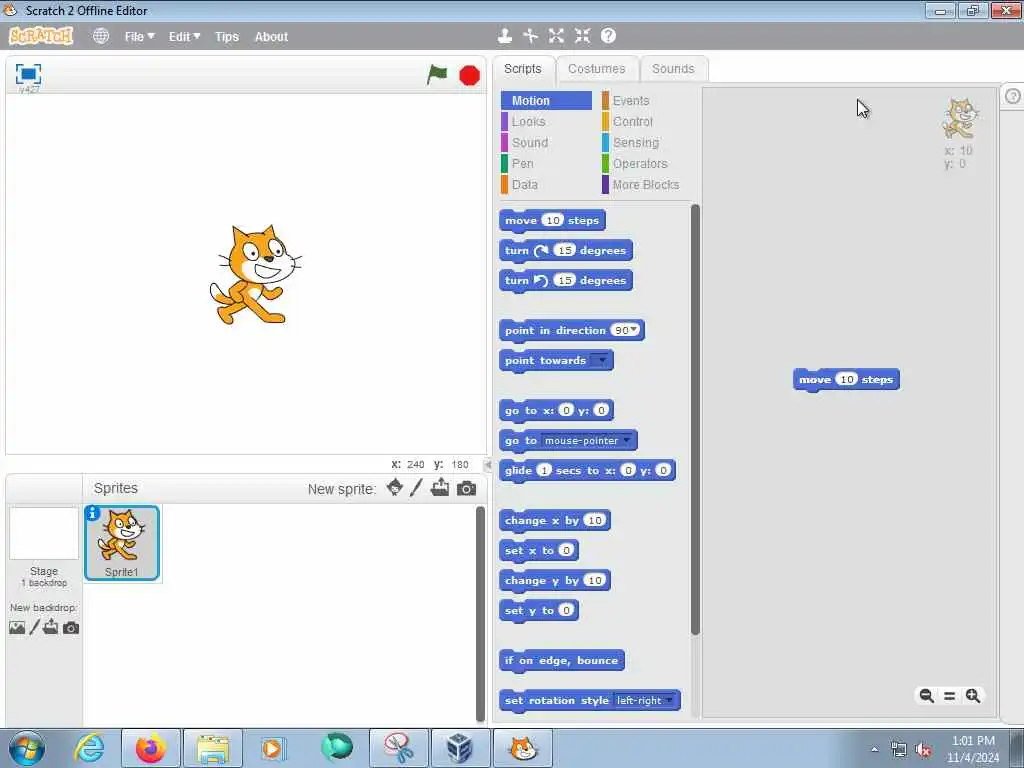
Task: Open Firefox from the taskbar
Action: pos(151,748)
